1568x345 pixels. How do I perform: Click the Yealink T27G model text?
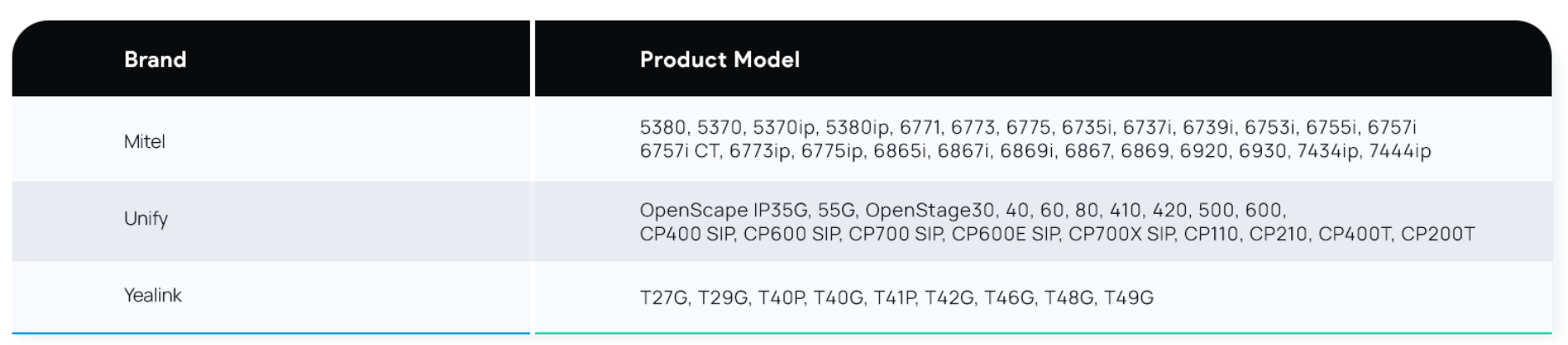coord(665,298)
